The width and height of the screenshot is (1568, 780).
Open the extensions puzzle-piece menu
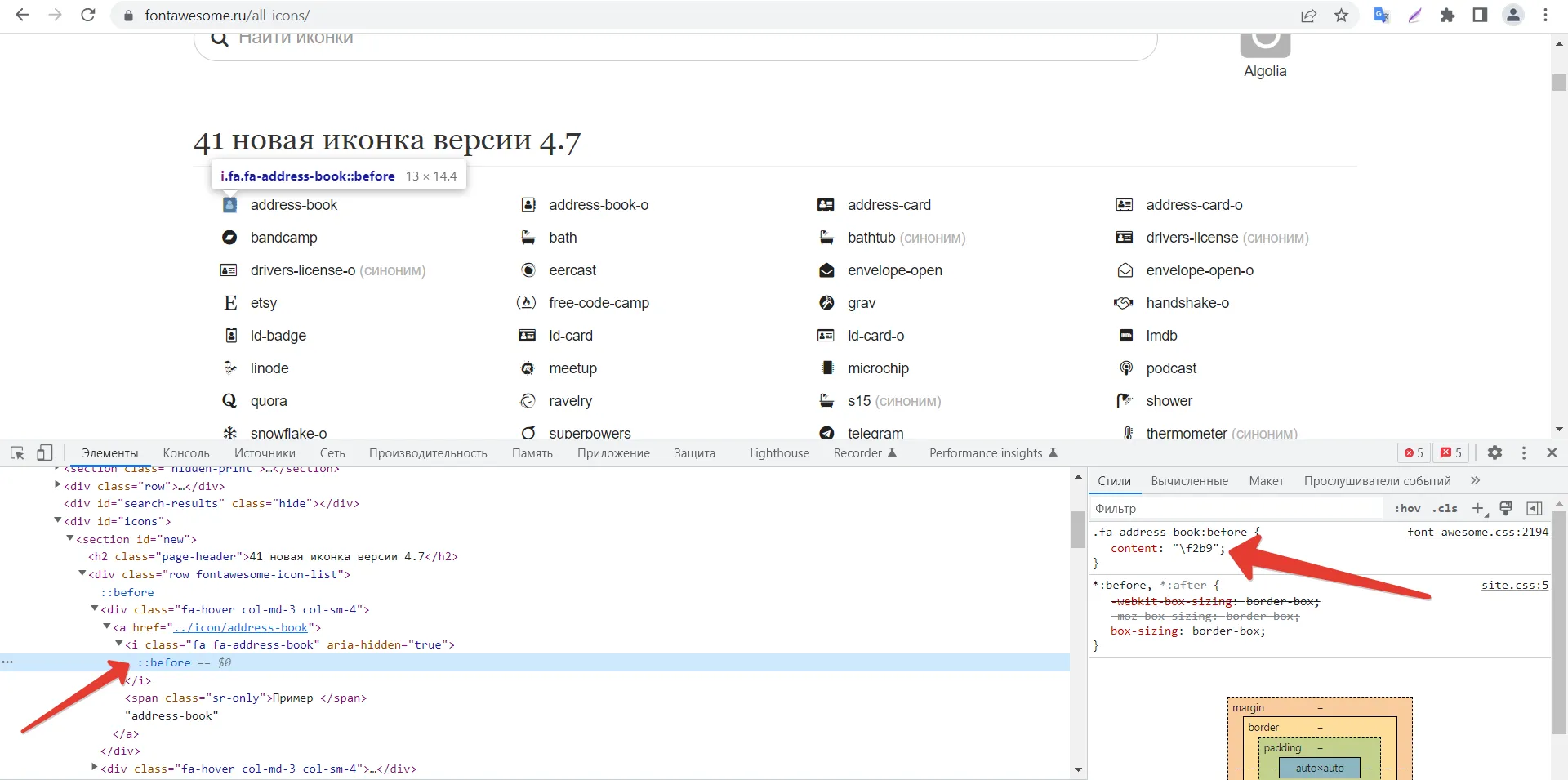click(1447, 15)
